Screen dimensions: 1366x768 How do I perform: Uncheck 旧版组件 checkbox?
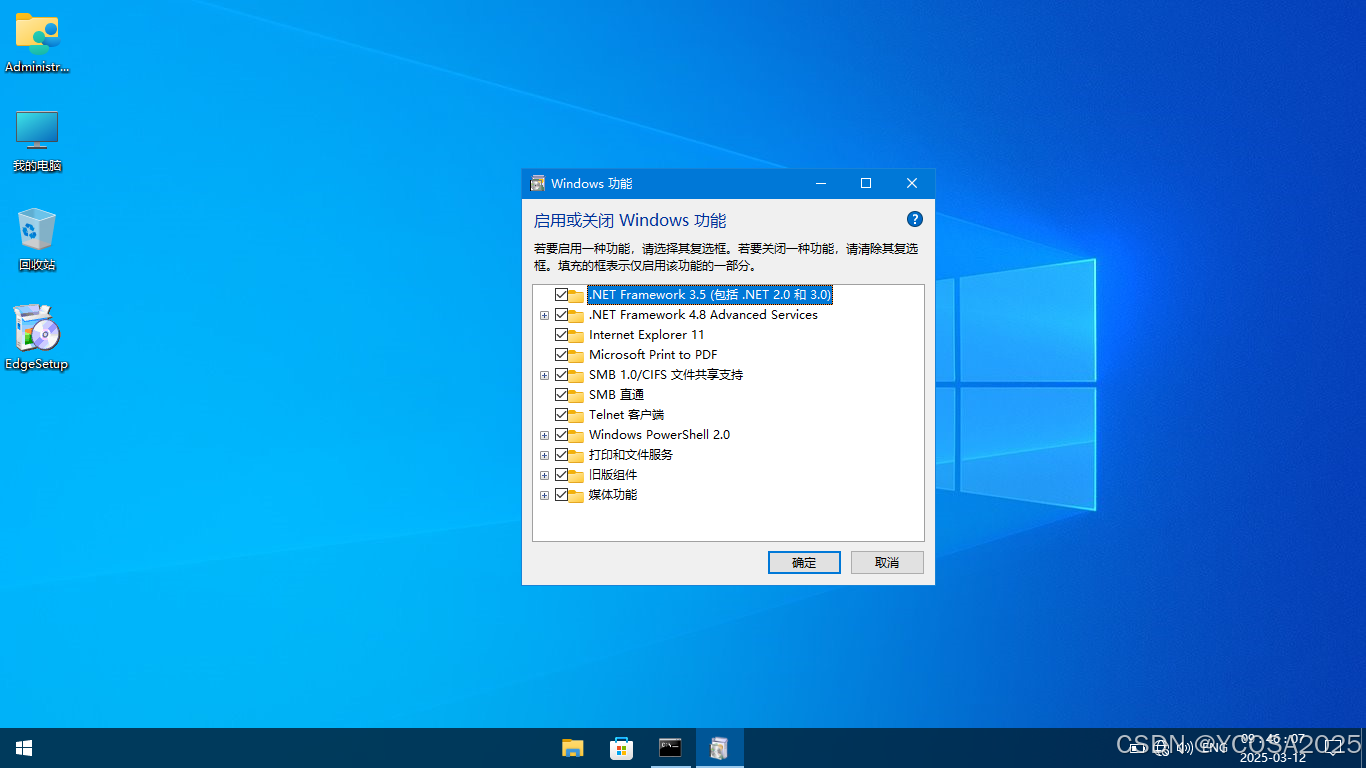coord(561,475)
